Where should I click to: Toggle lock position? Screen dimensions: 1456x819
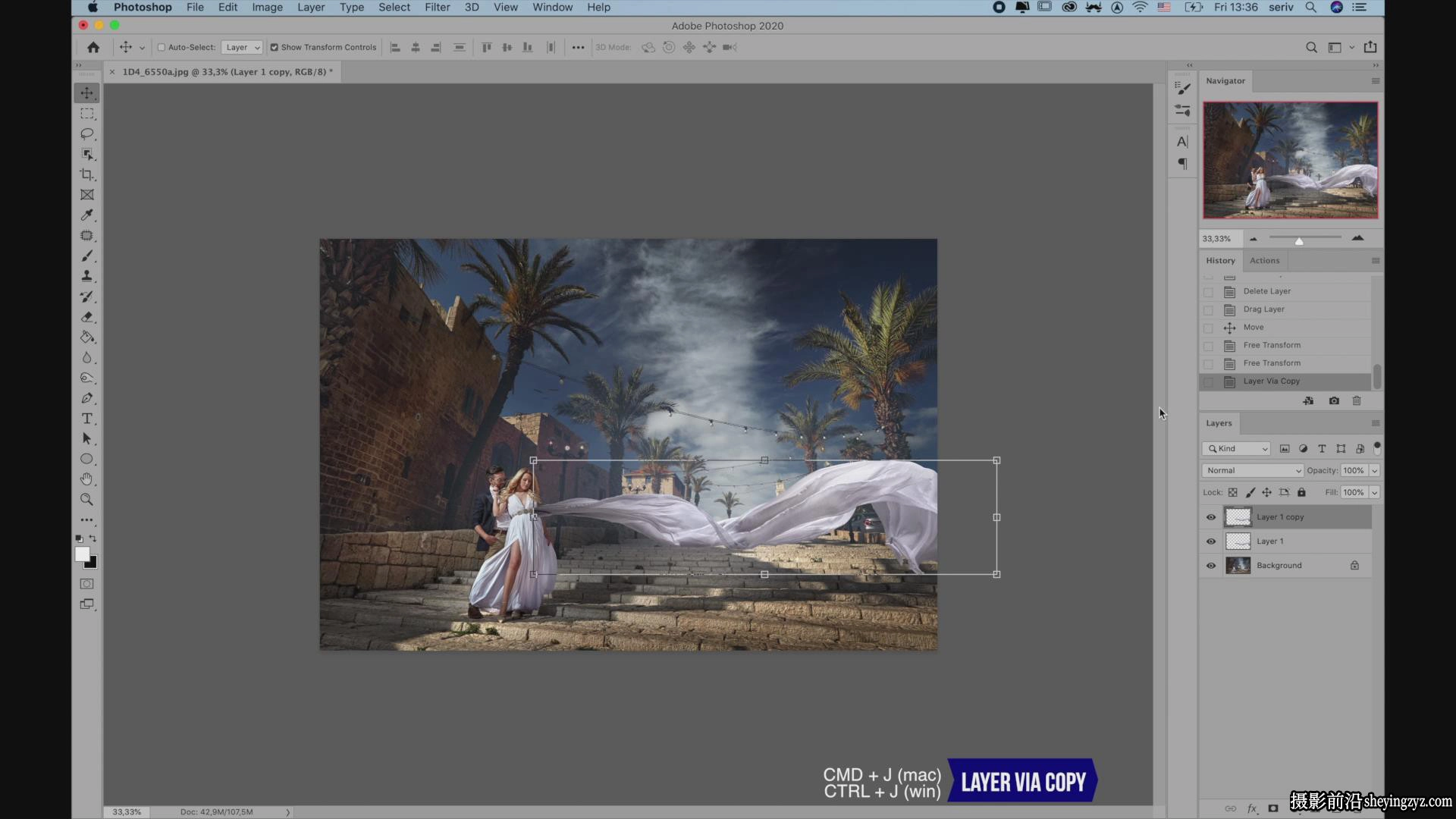[x=1267, y=492]
